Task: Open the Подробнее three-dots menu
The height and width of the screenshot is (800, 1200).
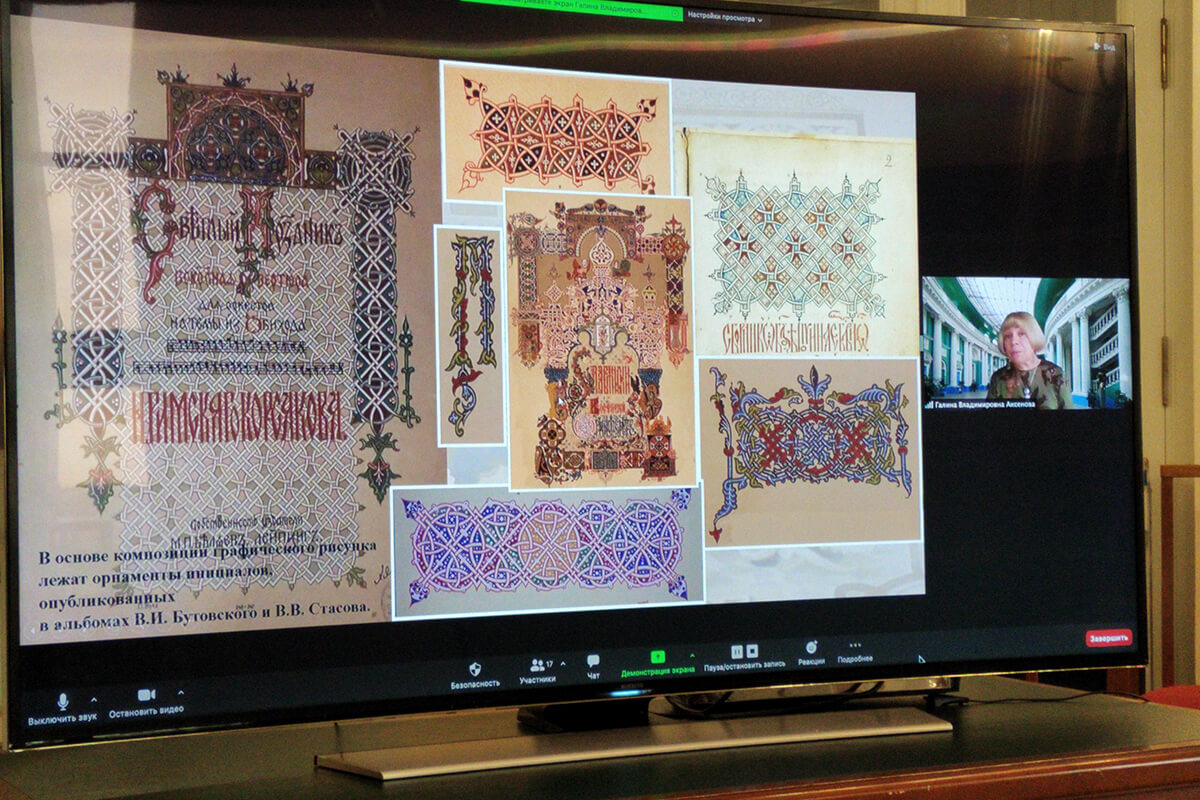Action: click(x=855, y=645)
